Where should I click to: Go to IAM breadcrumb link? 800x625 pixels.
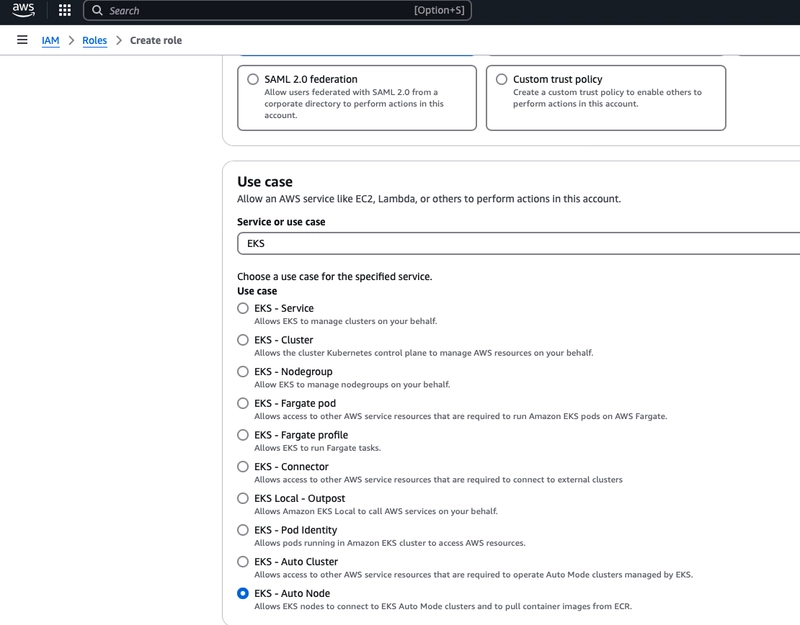pyautogui.click(x=50, y=41)
